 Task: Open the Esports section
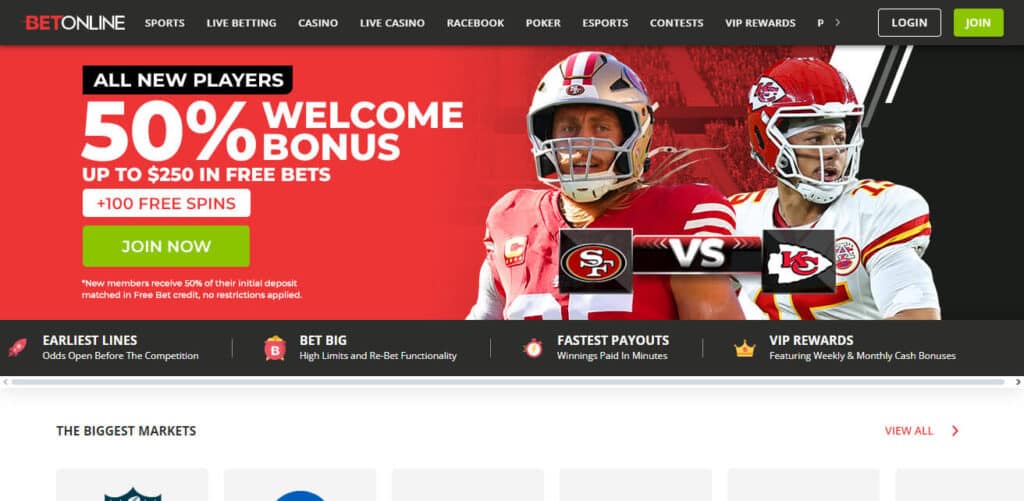pyautogui.click(x=605, y=23)
